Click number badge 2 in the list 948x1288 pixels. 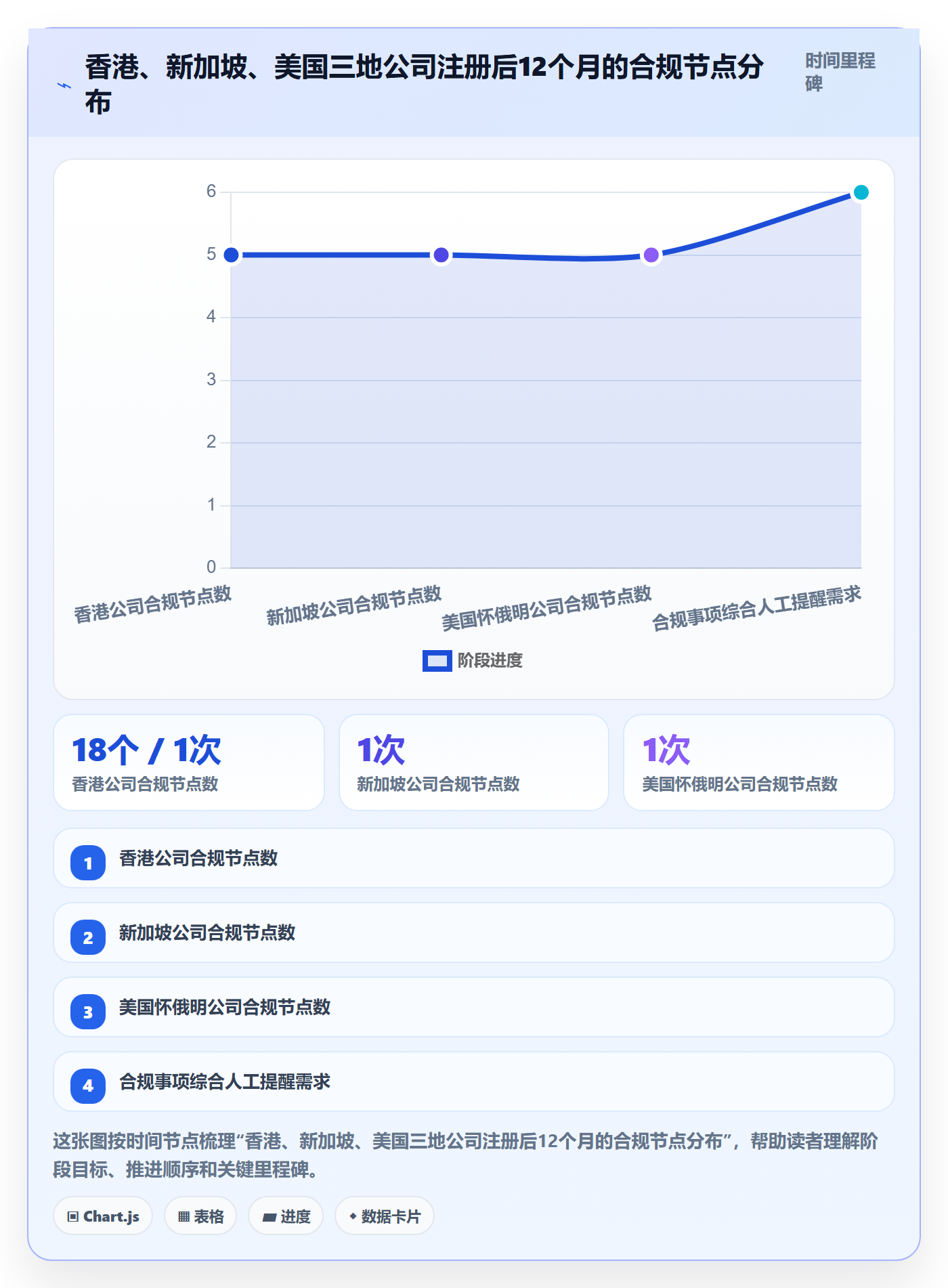pyautogui.click(x=88, y=937)
